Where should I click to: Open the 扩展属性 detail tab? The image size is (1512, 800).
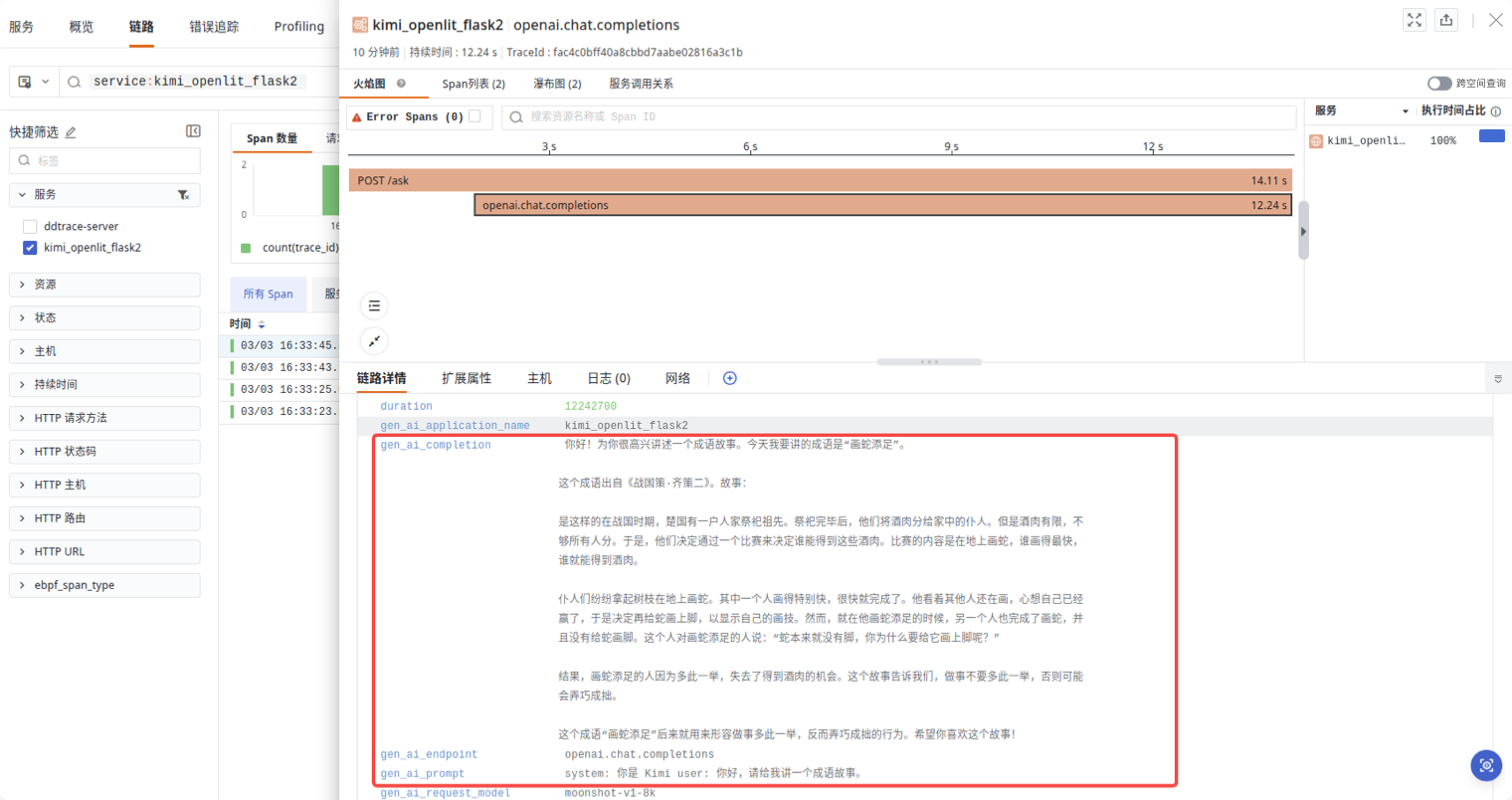tap(467, 378)
